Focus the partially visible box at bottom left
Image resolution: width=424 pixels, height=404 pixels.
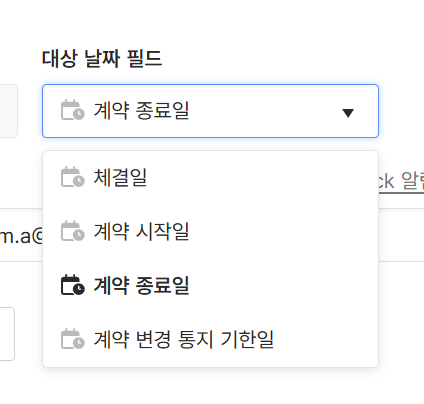coord(7,334)
